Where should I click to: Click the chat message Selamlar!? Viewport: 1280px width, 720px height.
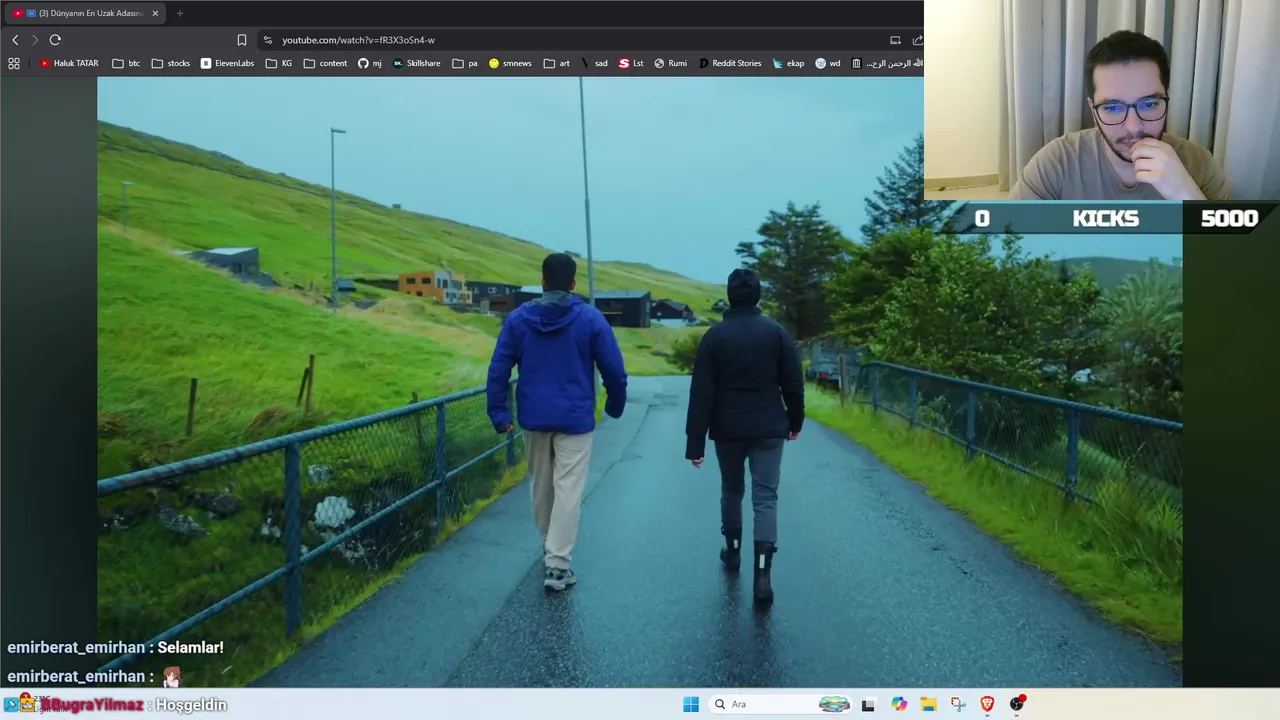tap(190, 648)
